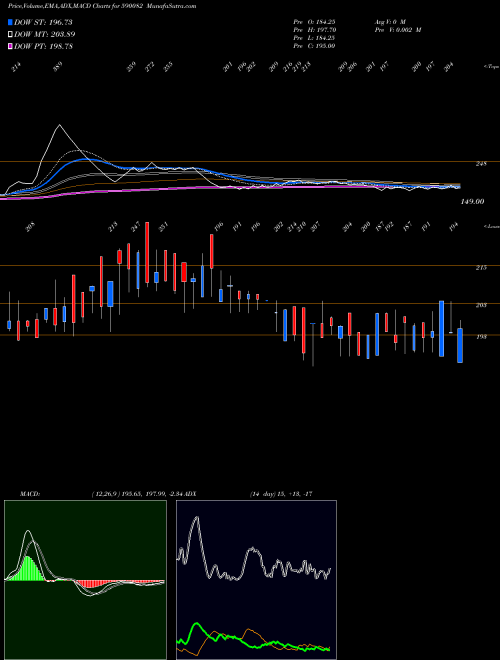The width and height of the screenshot is (500, 660).
Task: Click the 193 price level label
Action: click(481, 337)
